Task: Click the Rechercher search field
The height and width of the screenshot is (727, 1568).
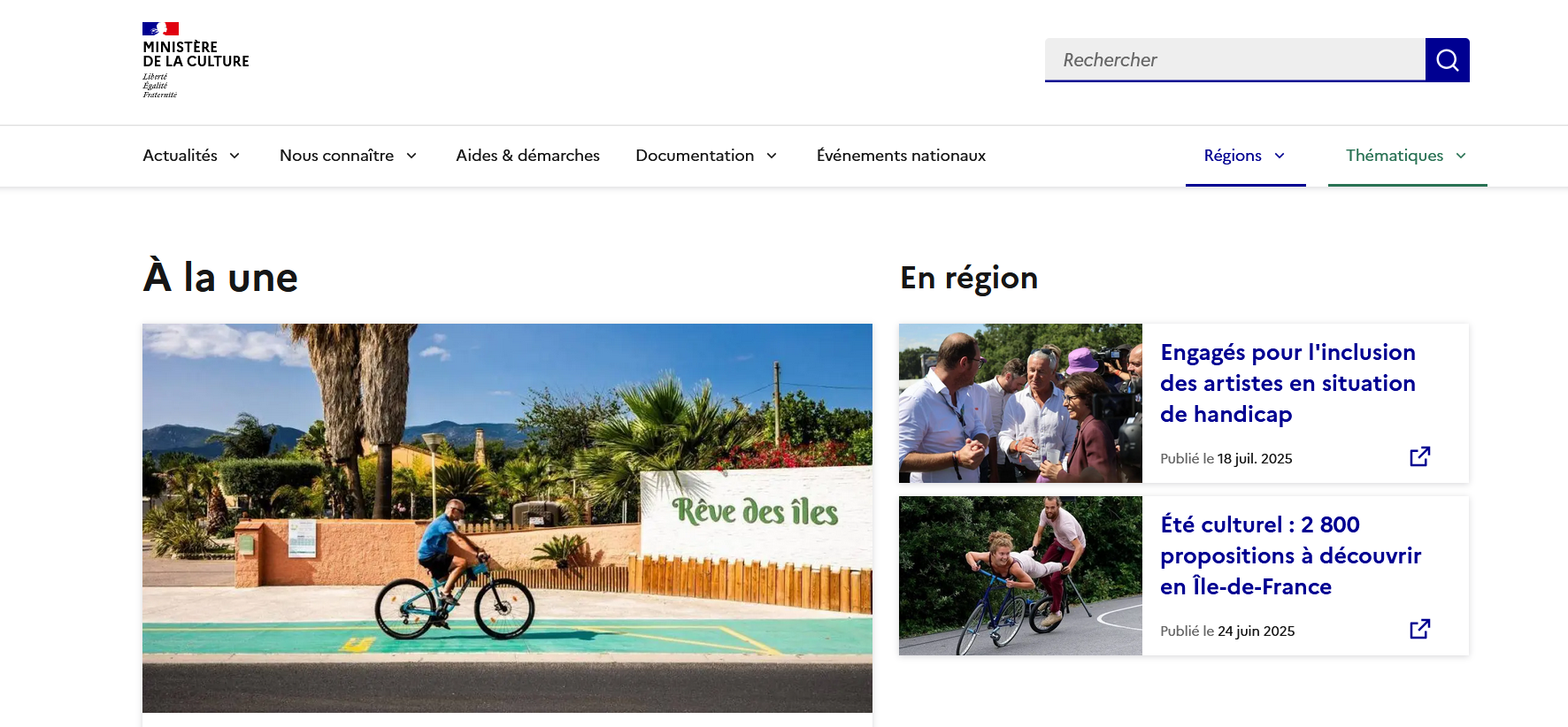Action: [1235, 60]
